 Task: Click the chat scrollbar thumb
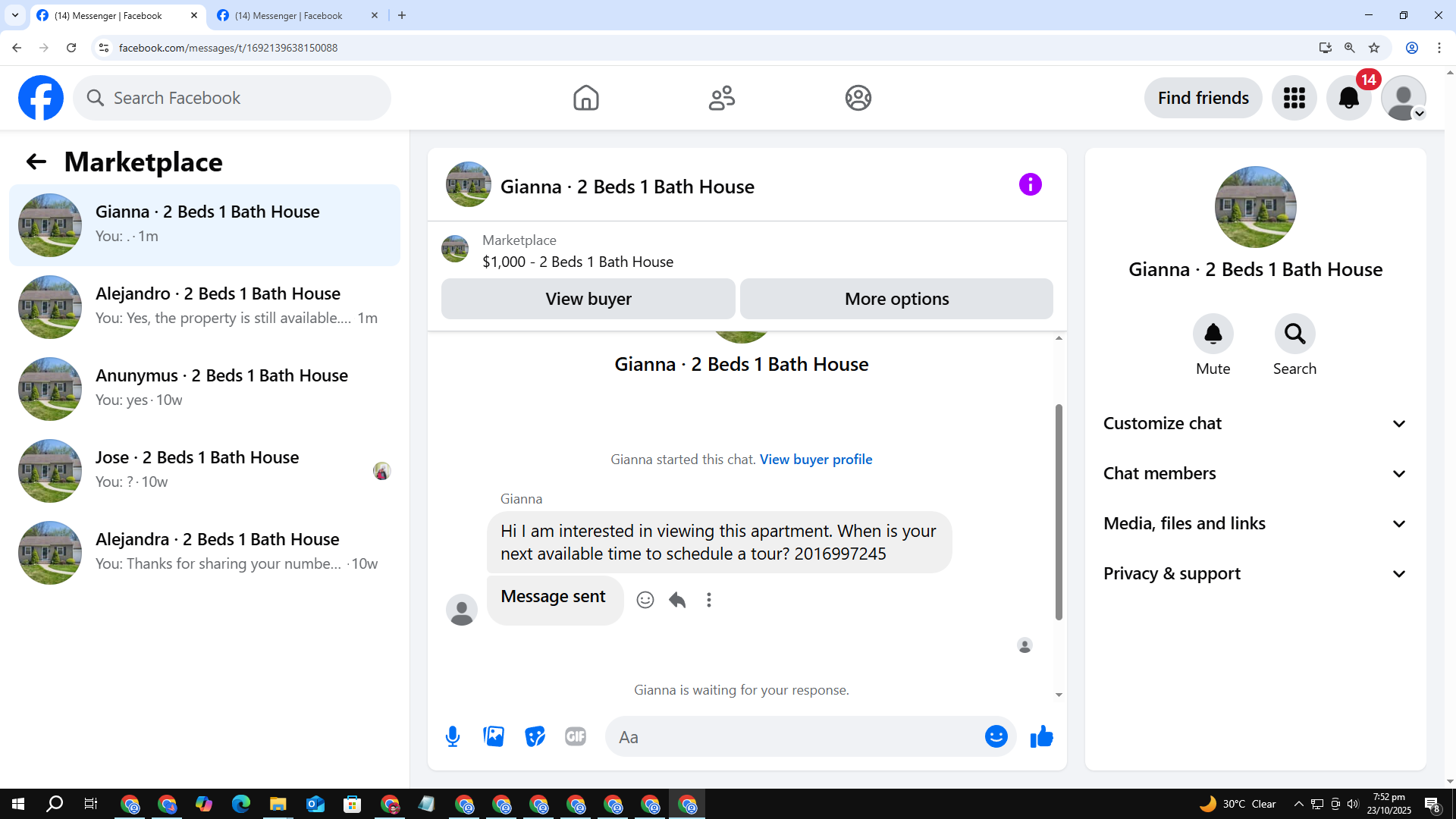(x=1059, y=512)
